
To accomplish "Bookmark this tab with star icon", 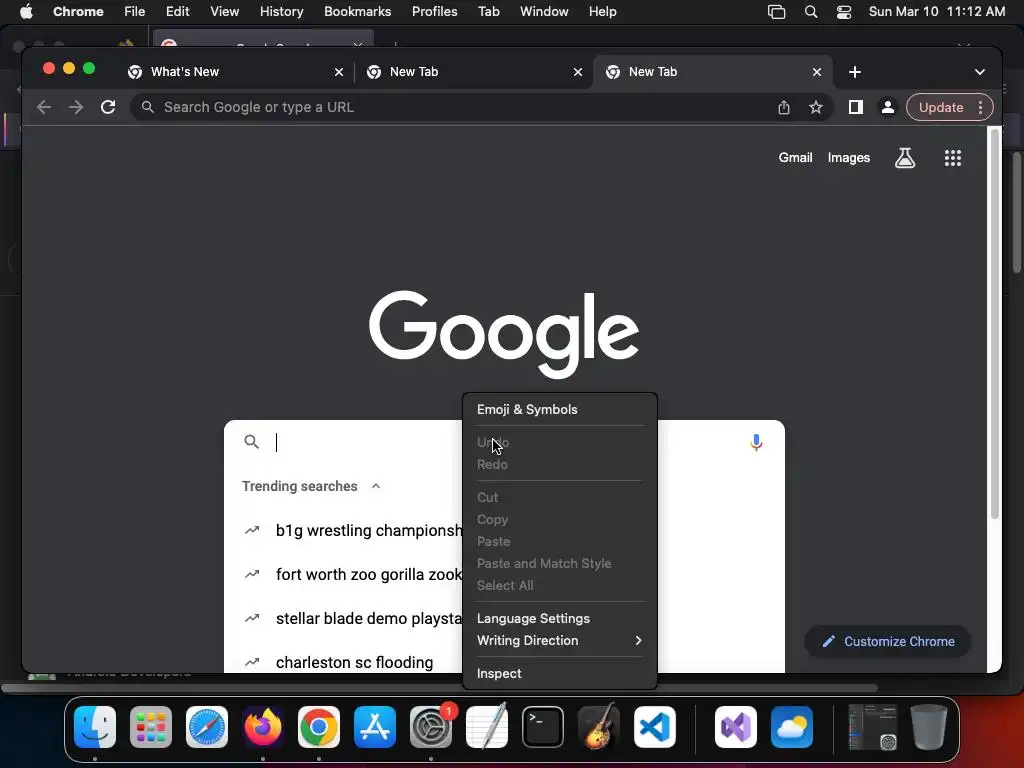I will 816,108.
